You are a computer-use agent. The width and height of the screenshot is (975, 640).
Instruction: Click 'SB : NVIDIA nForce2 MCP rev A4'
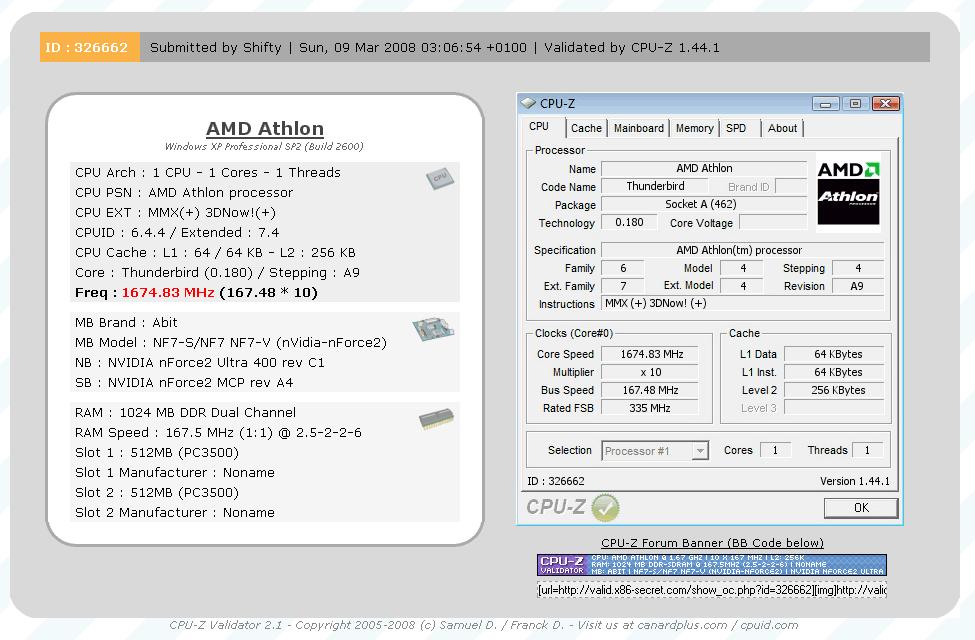[184, 383]
